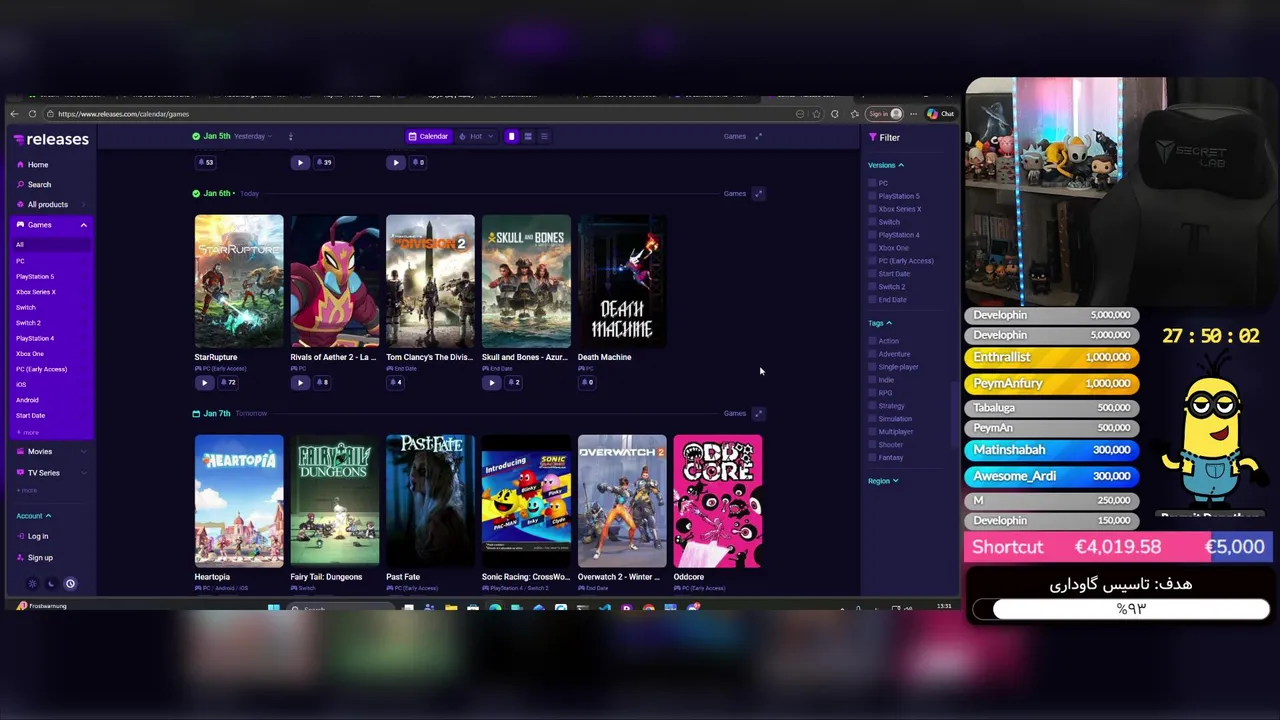
Task: Check the Switch 2 filter checkbox
Action: point(872,287)
